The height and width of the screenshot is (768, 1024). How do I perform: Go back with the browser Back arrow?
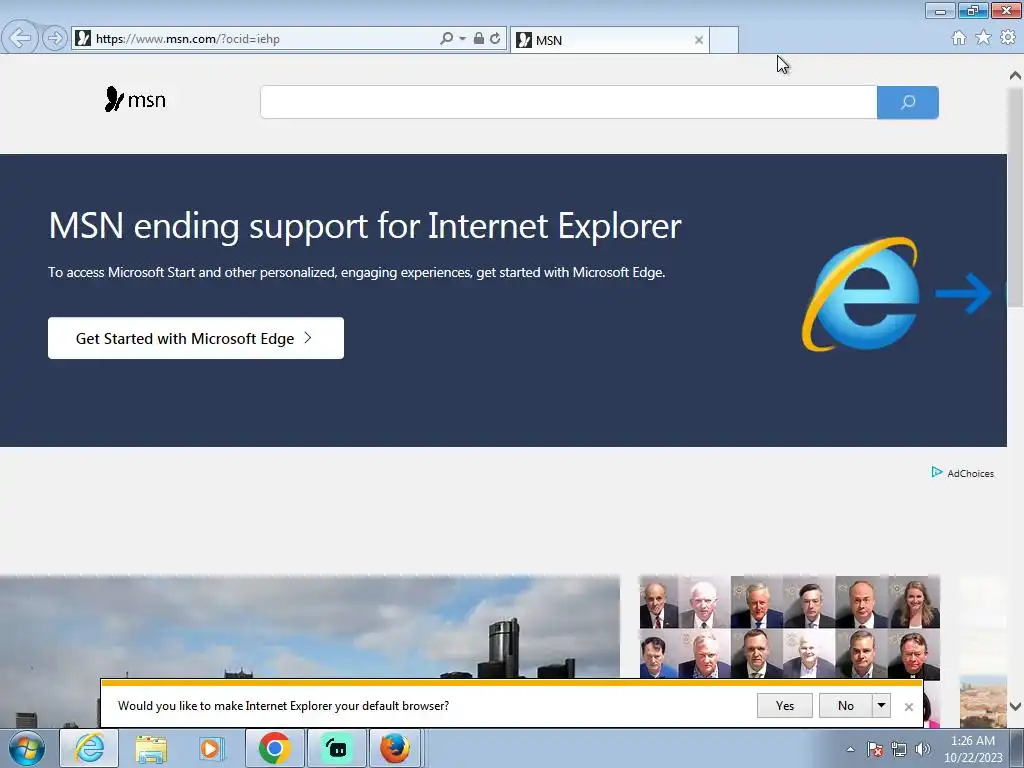[x=20, y=38]
